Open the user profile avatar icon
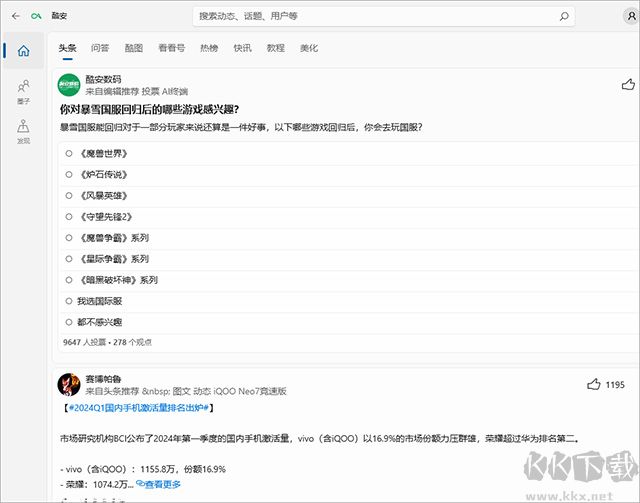 click(x=631, y=16)
